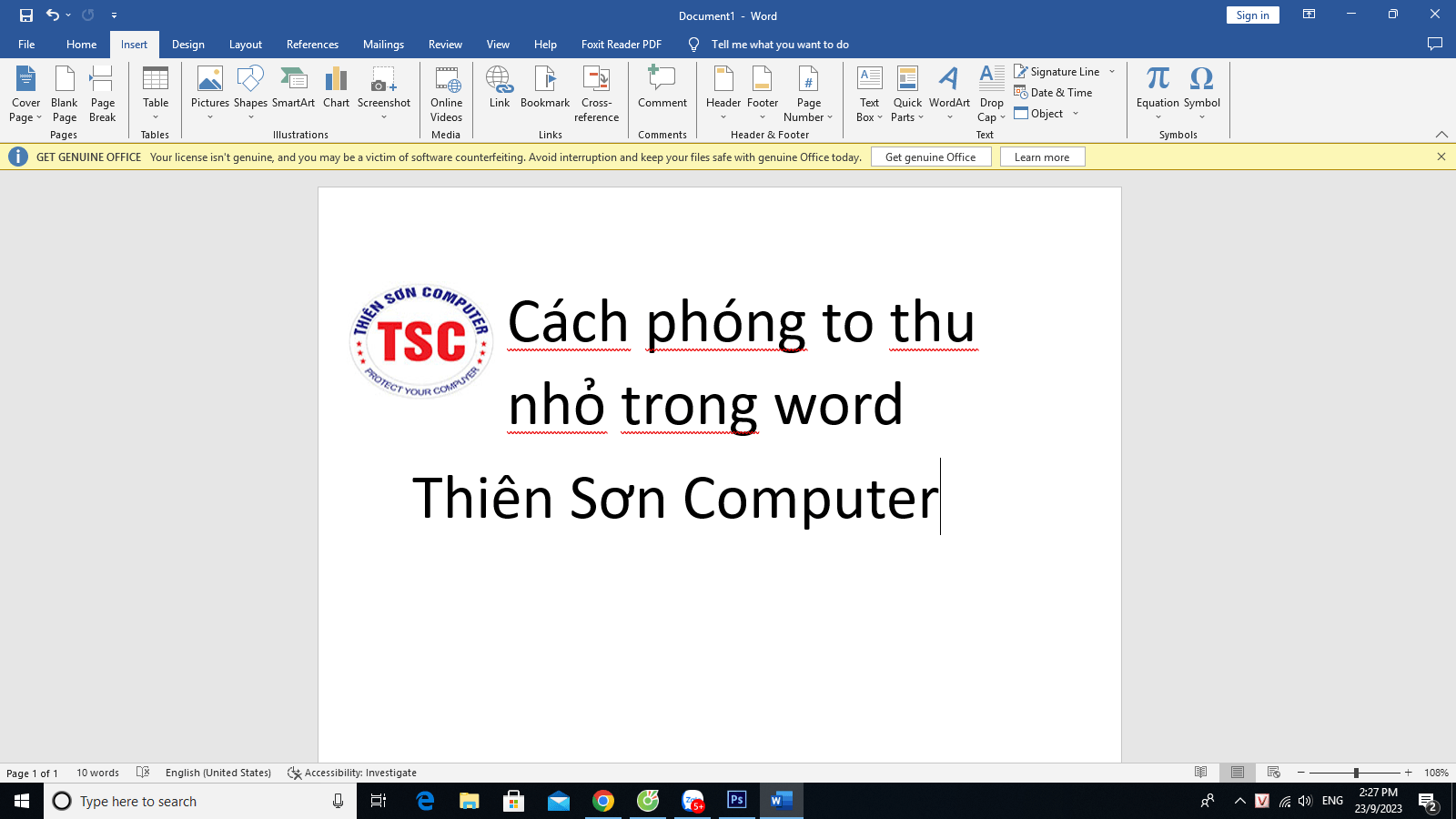Switch to Read Mode view

(x=1201, y=772)
